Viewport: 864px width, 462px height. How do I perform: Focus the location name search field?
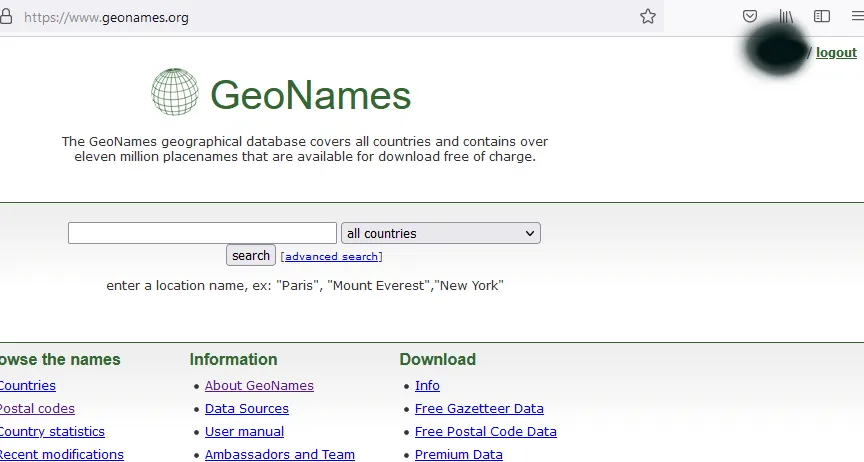[x=202, y=233]
